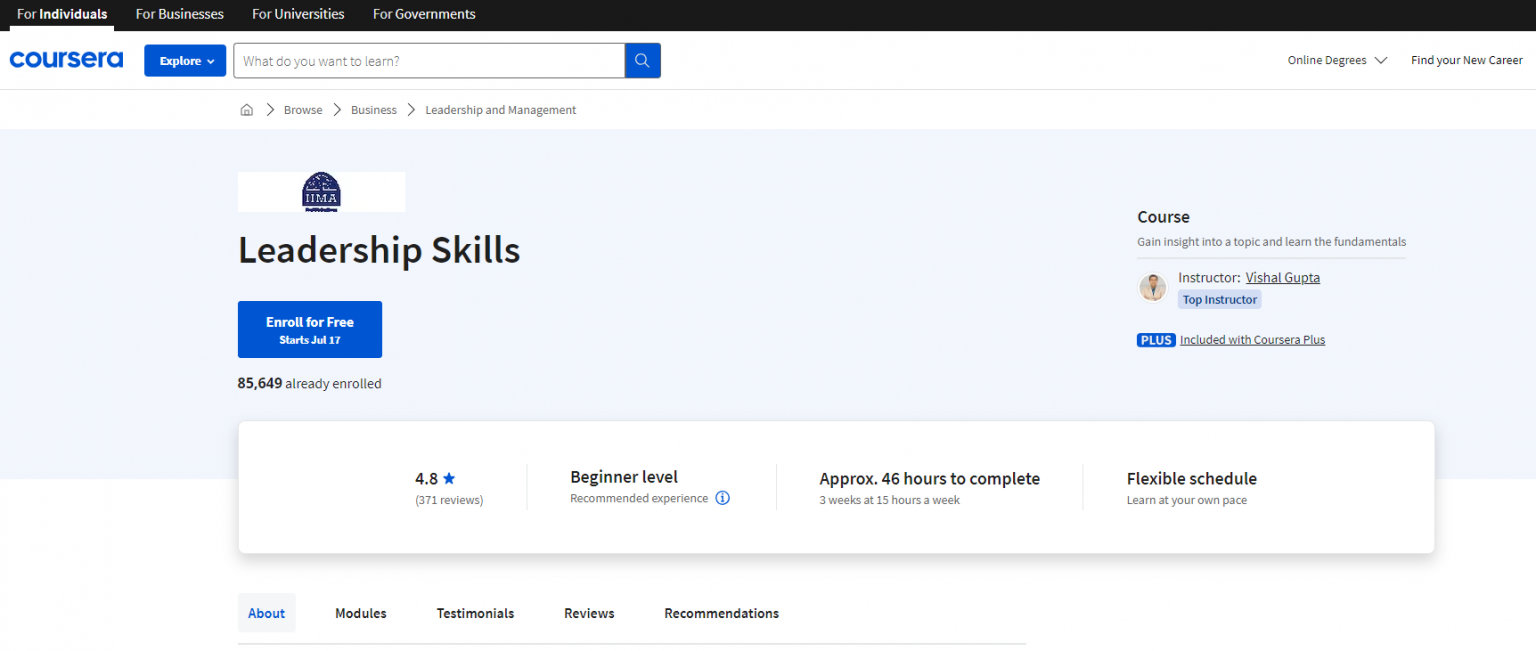The image size is (1536, 651).
Task: Click instructor Vishal Gupta's avatar photo
Action: pyautogui.click(x=1153, y=288)
